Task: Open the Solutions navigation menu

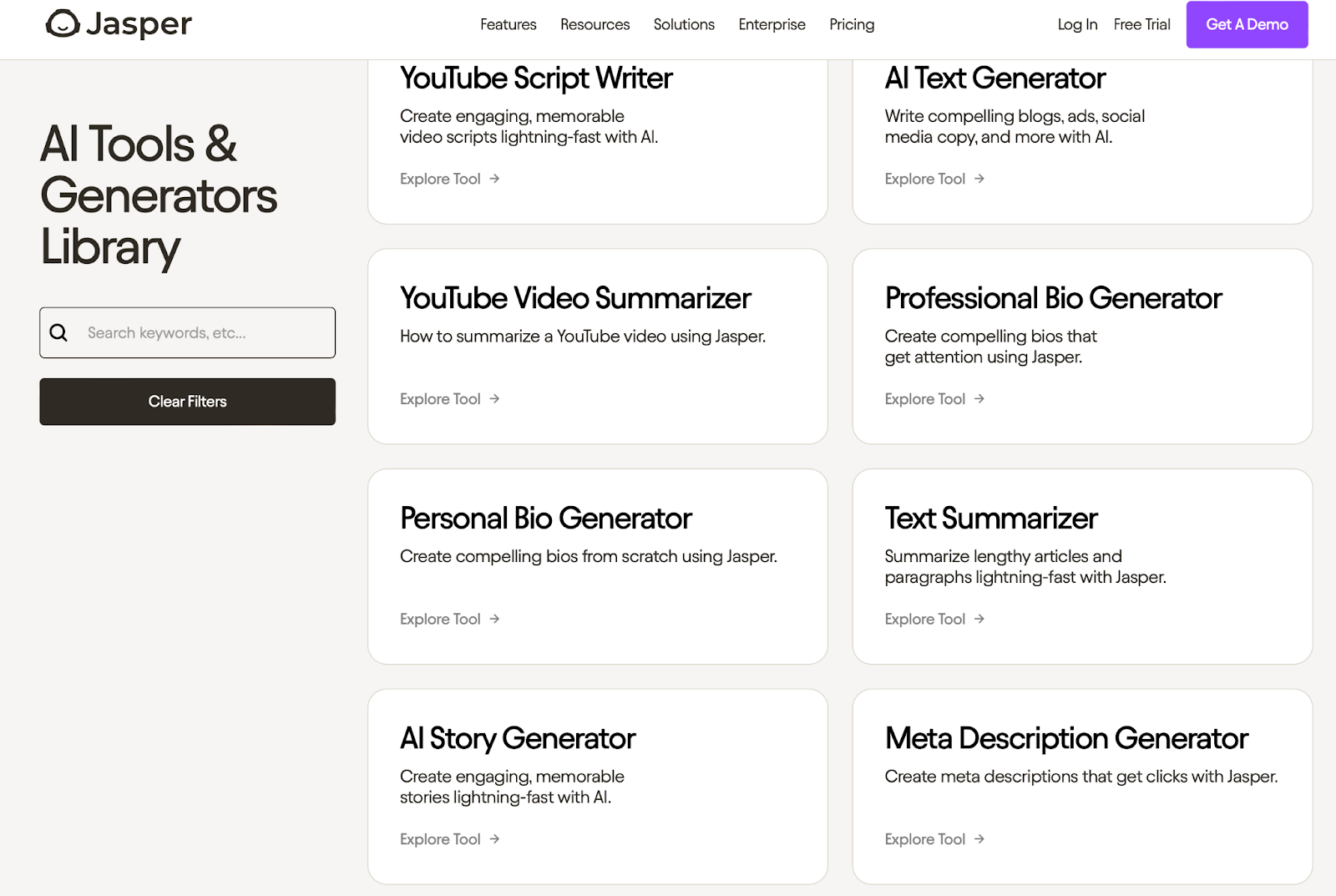Action: 684,25
